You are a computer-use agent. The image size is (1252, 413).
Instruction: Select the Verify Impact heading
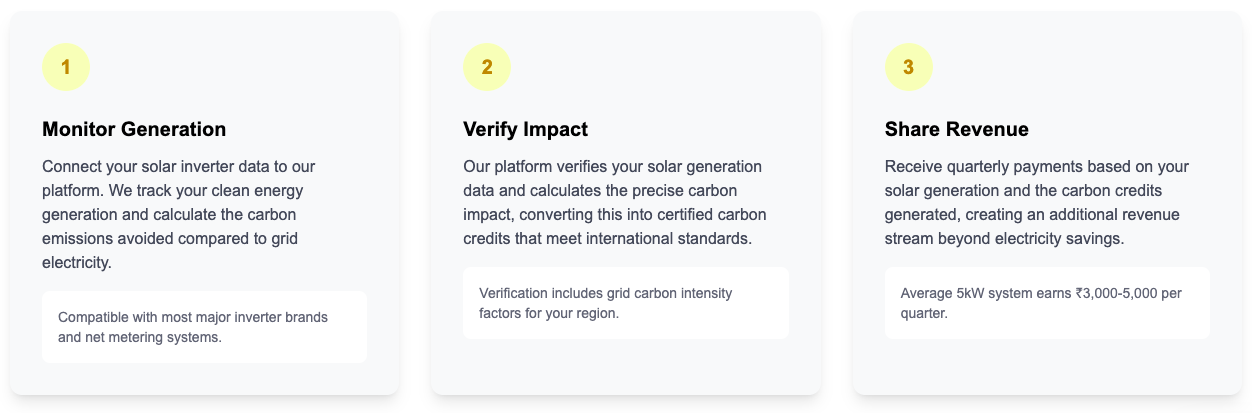pyautogui.click(x=525, y=129)
